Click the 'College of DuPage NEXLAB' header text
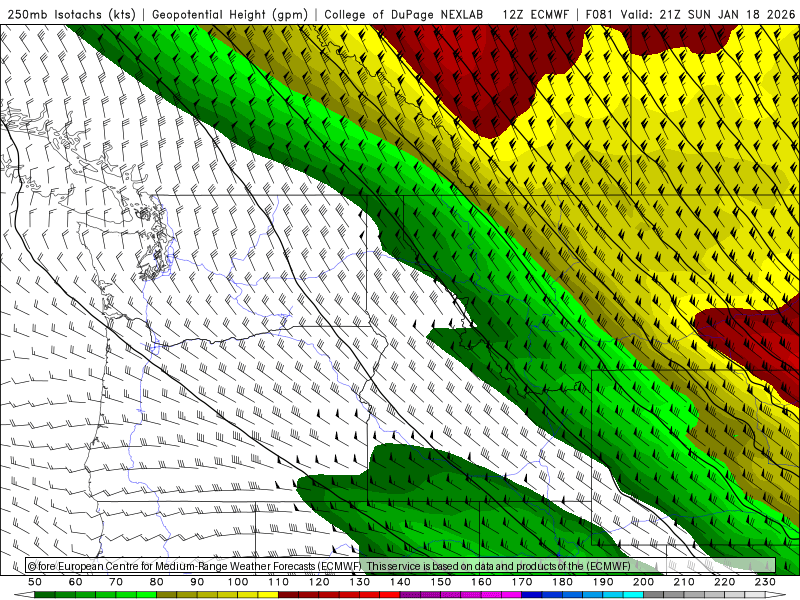800x600 pixels. [x=403, y=15]
